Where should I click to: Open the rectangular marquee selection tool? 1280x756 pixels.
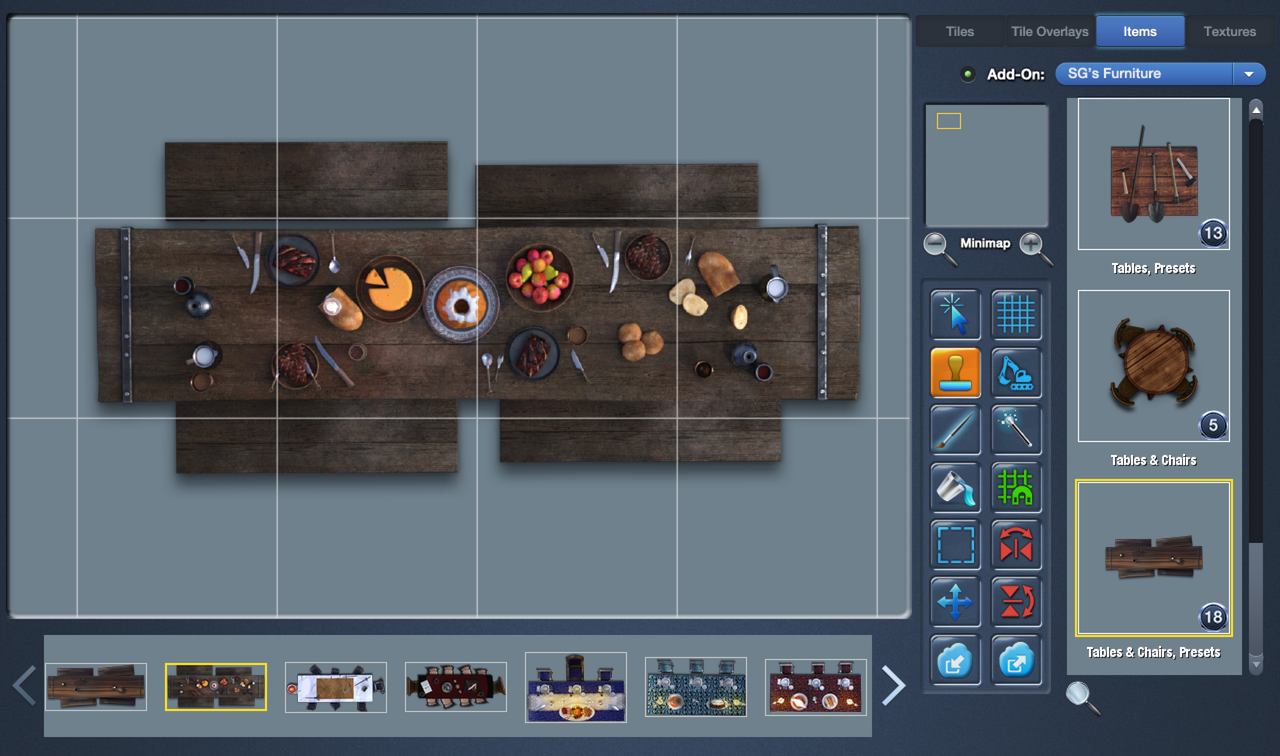click(x=955, y=545)
